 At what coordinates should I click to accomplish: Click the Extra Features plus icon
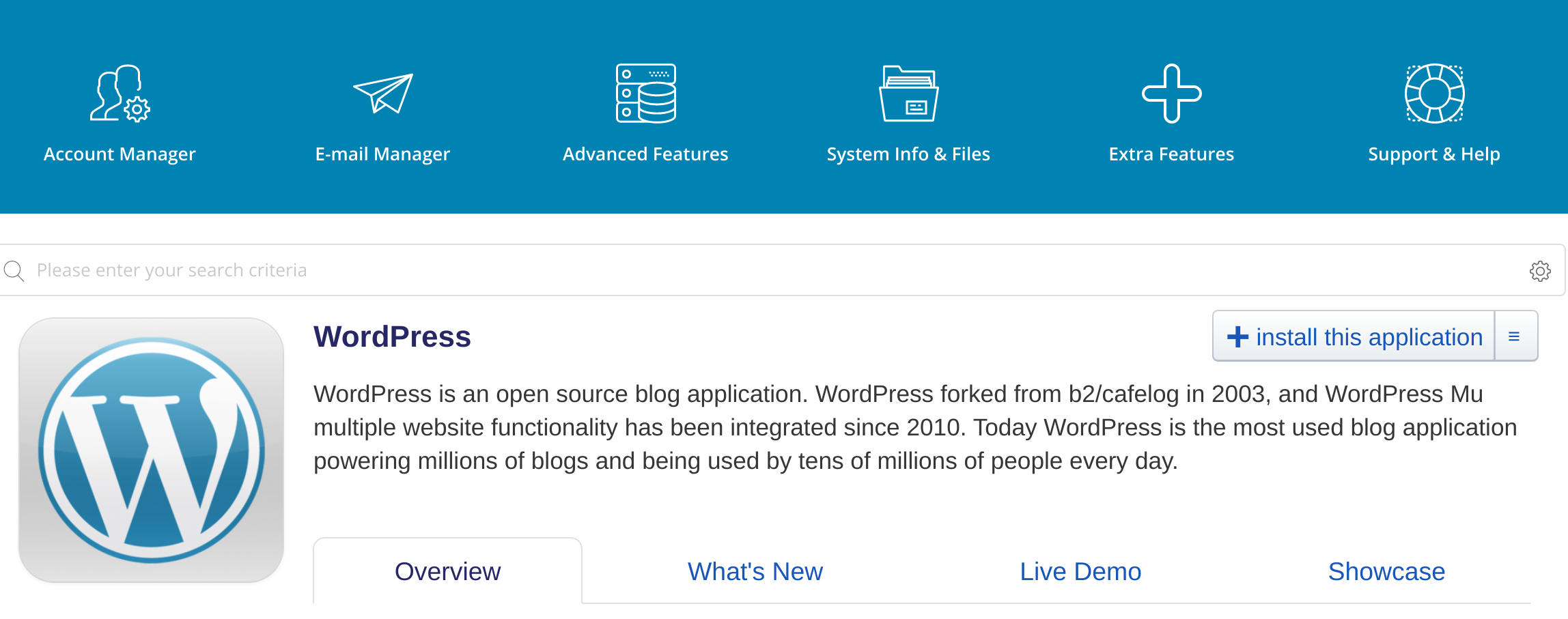tap(1171, 93)
